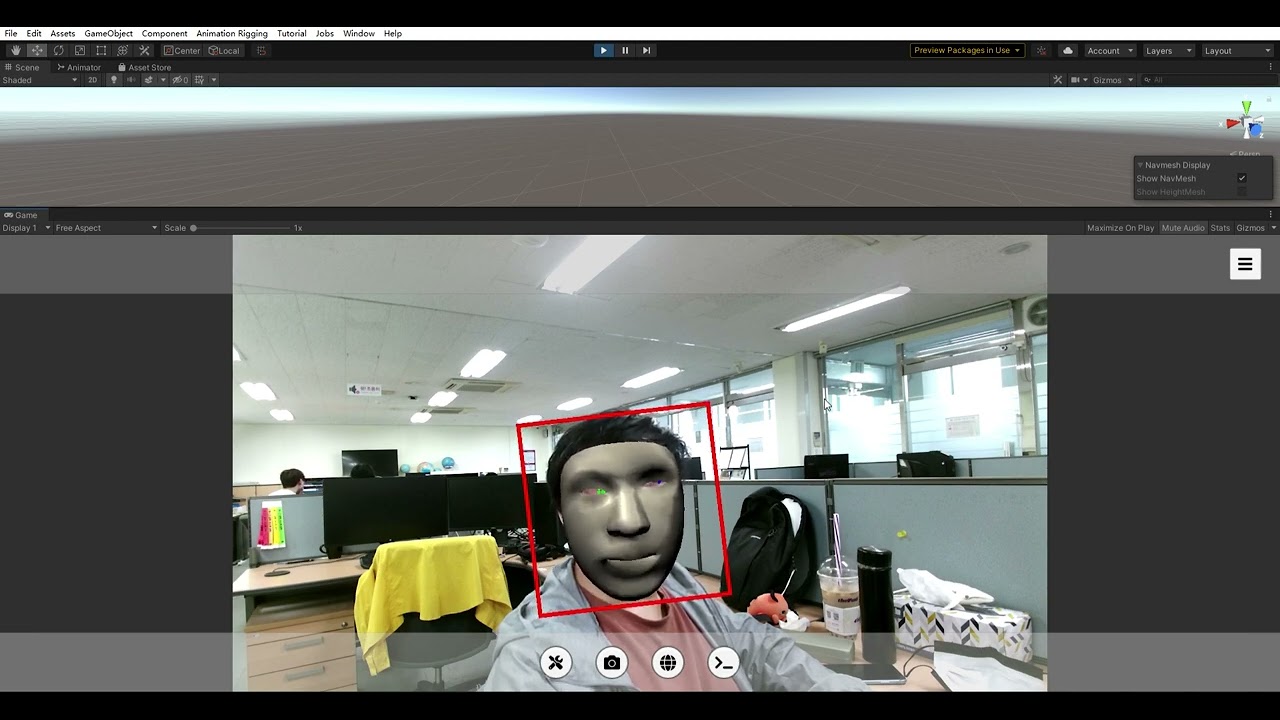The image size is (1280, 720).
Task: Click the Play button
Action: [603, 50]
